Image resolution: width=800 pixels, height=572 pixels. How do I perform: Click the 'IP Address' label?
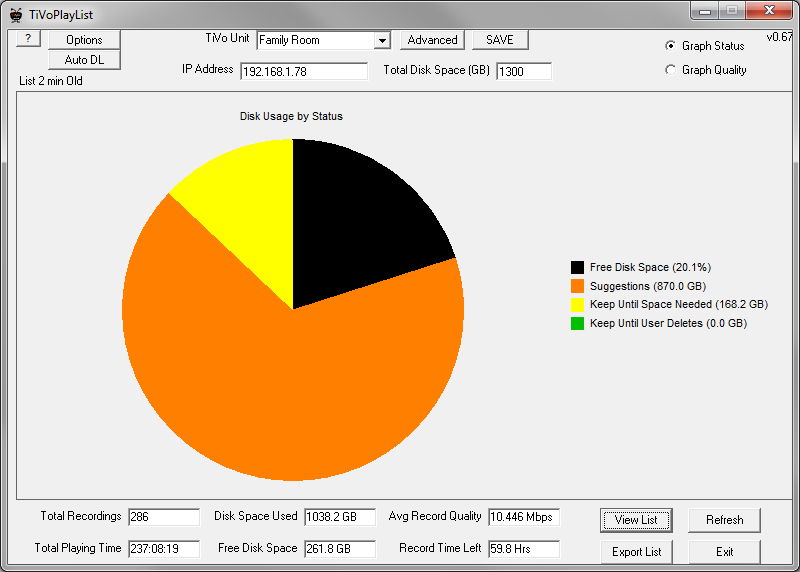[x=208, y=69]
